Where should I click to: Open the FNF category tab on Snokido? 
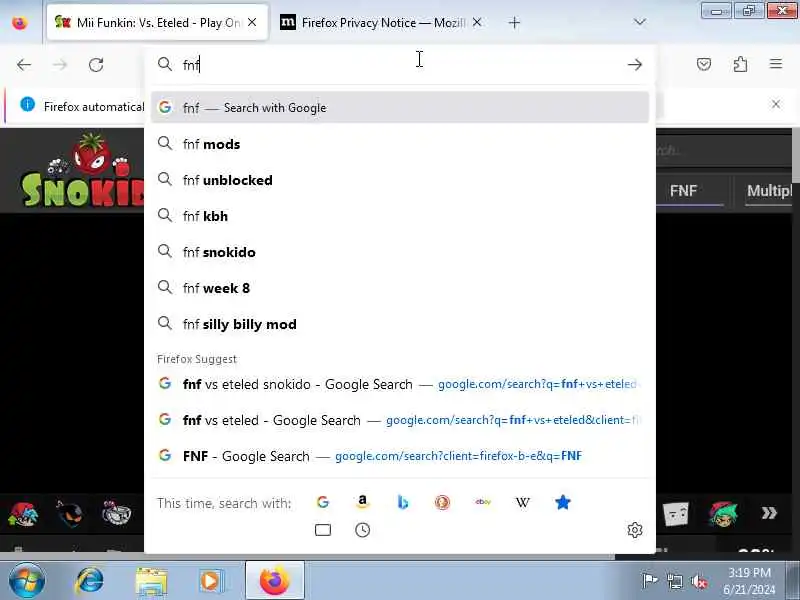point(683,191)
